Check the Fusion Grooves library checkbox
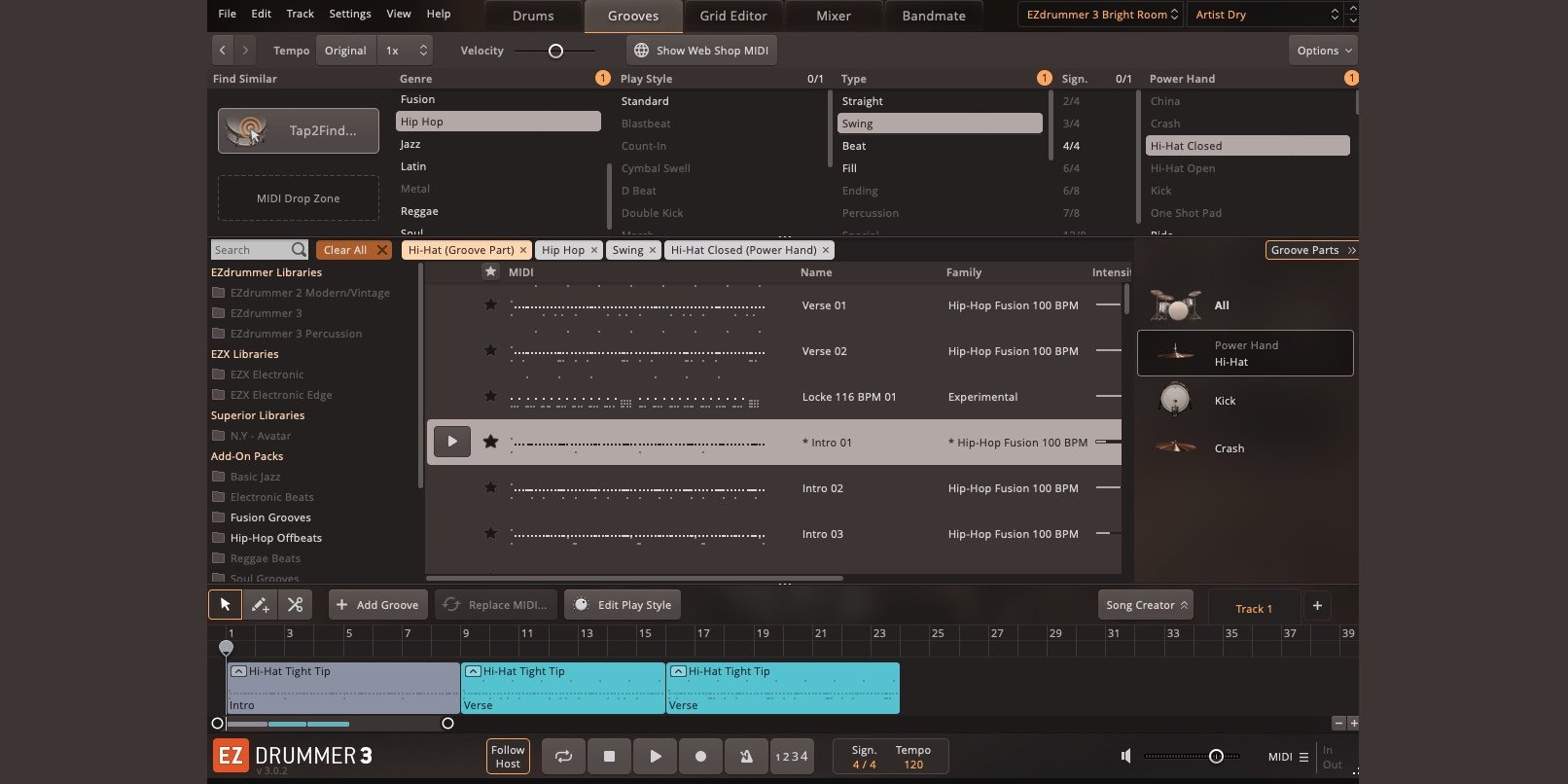The image size is (1568, 784). point(218,517)
